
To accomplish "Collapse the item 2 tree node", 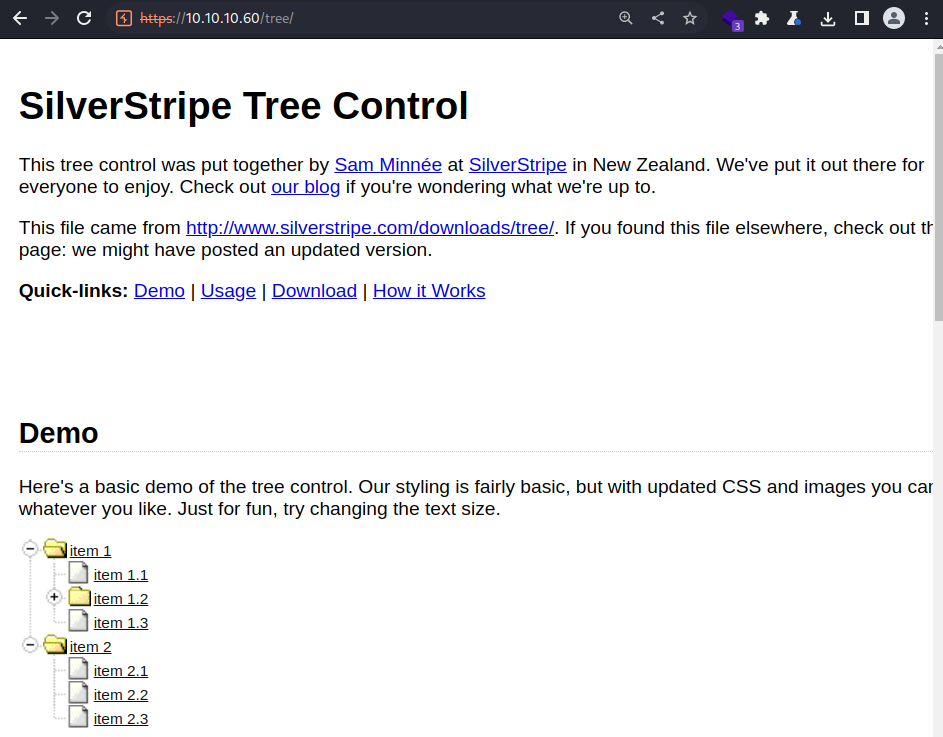I will point(30,645).
